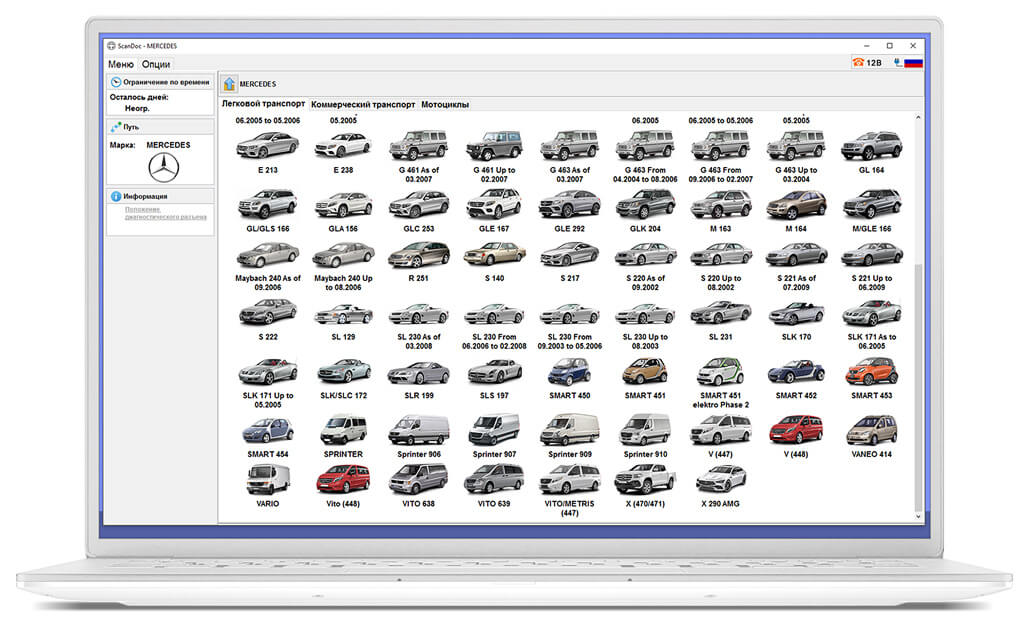Image resolution: width=1024 pixels, height=626 pixels.
Task: Click the 12B phone voltage indicator
Action: coord(867,63)
